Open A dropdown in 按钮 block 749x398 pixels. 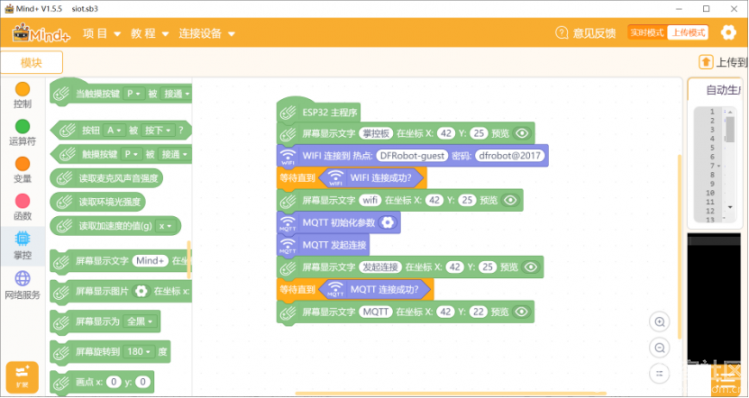click(x=114, y=130)
